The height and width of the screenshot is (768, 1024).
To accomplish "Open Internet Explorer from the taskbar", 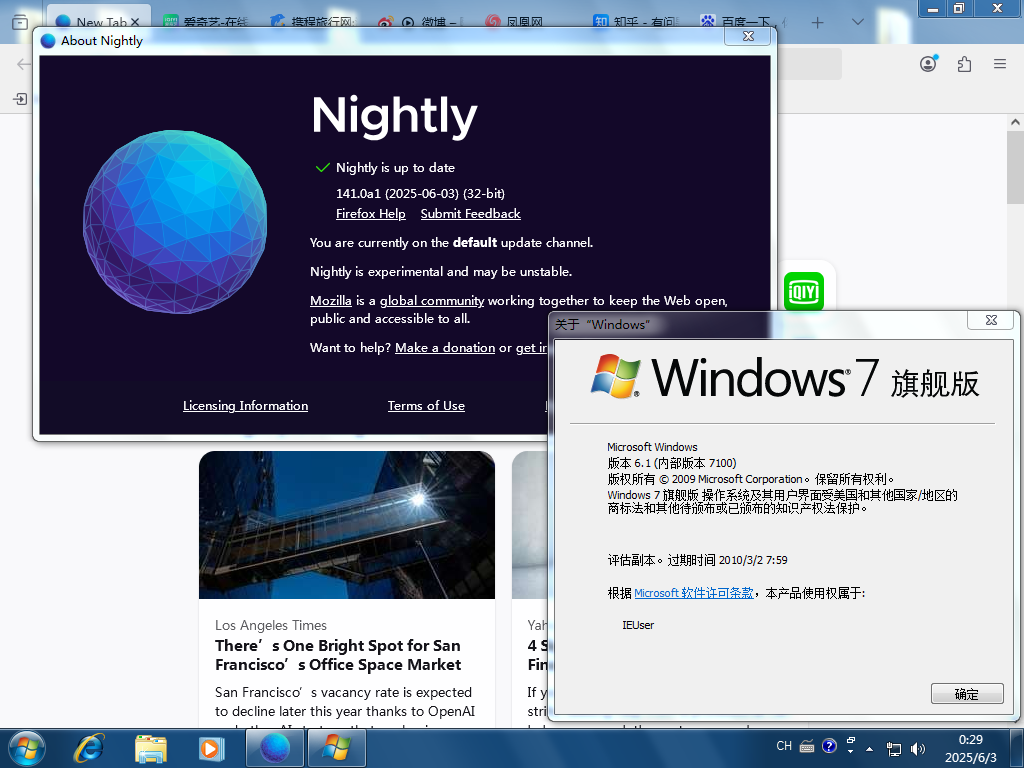I will [x=90, y=748].
